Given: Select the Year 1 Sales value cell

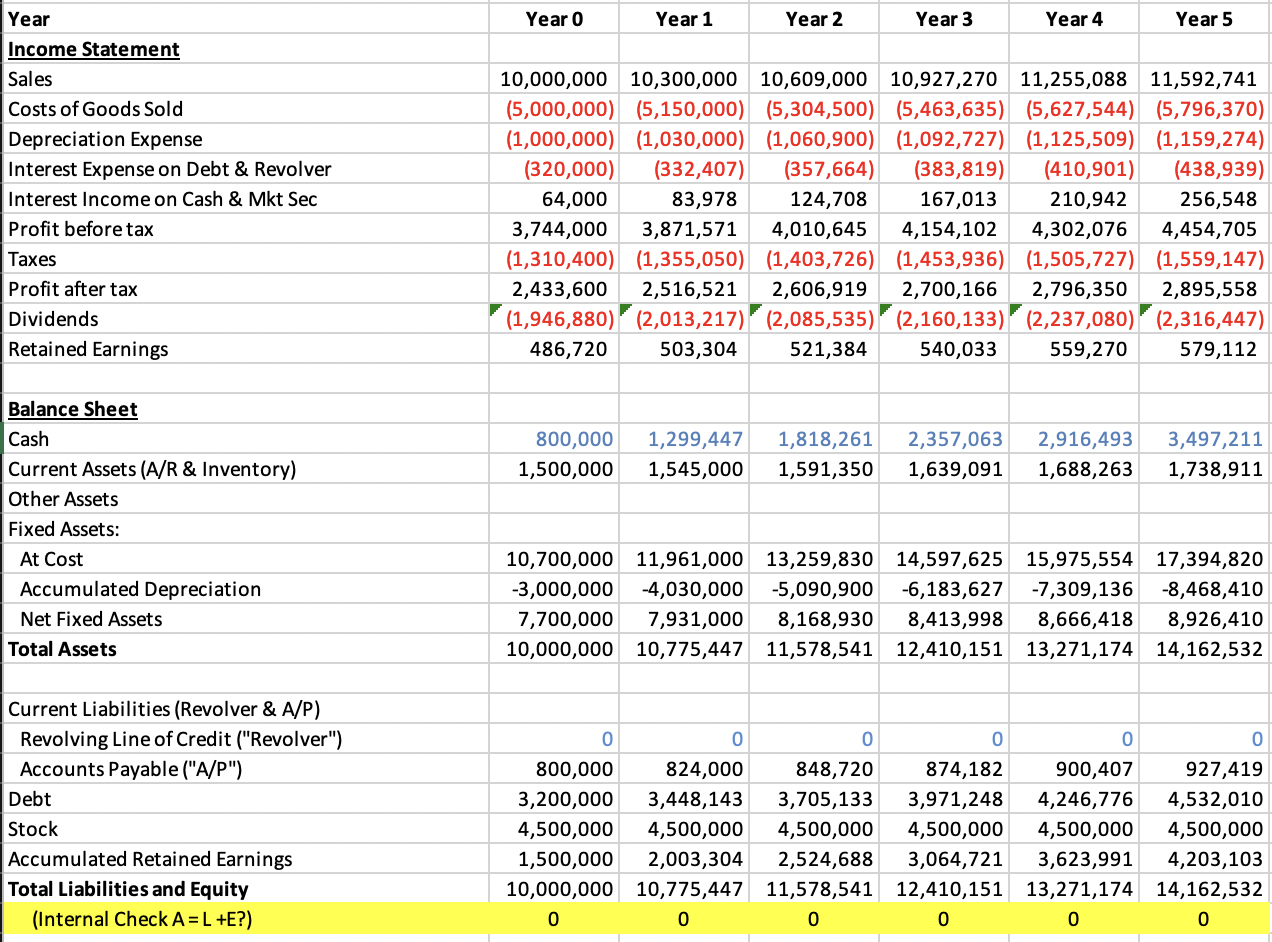Looking at the screenshot, I should pyautogui.click(x=684, y=79).
